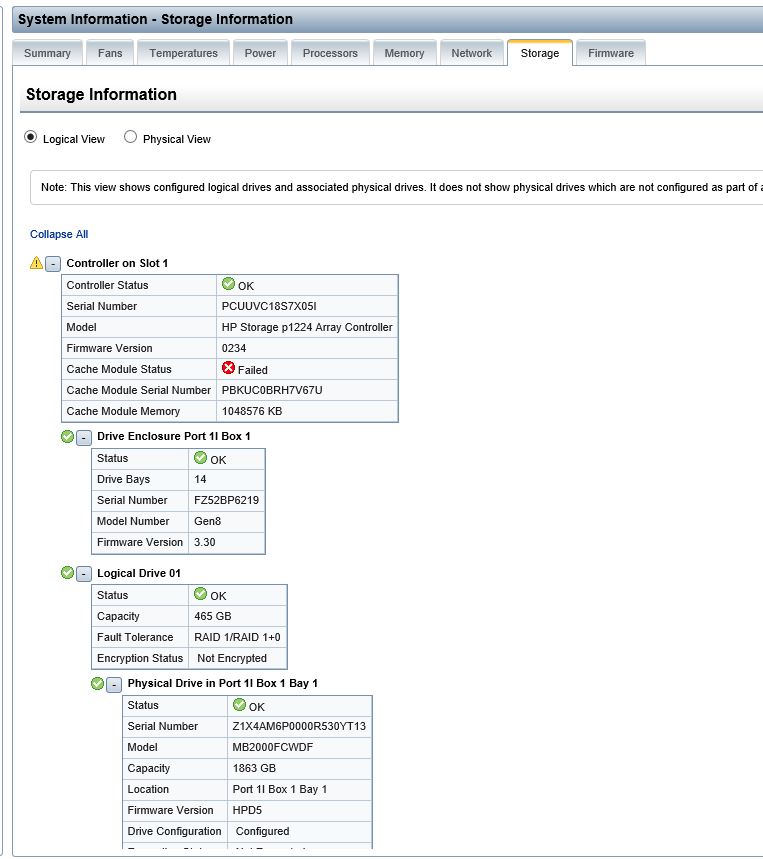Collapse the Logical Drive 01 section

pyautogui.click(x=84, y=574)
